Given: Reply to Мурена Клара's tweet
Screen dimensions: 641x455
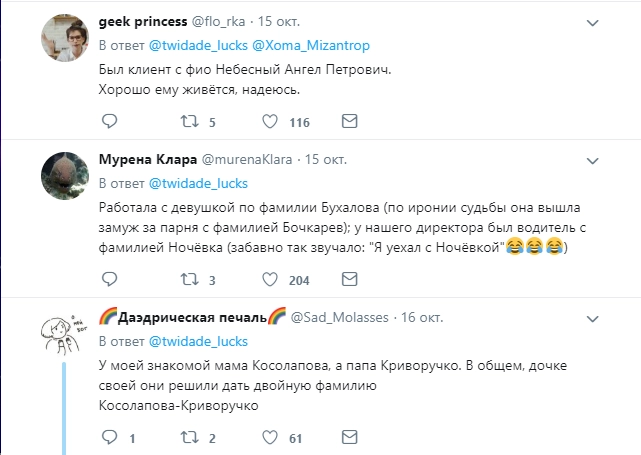Looking at the screenshot, I should point(110,280).
